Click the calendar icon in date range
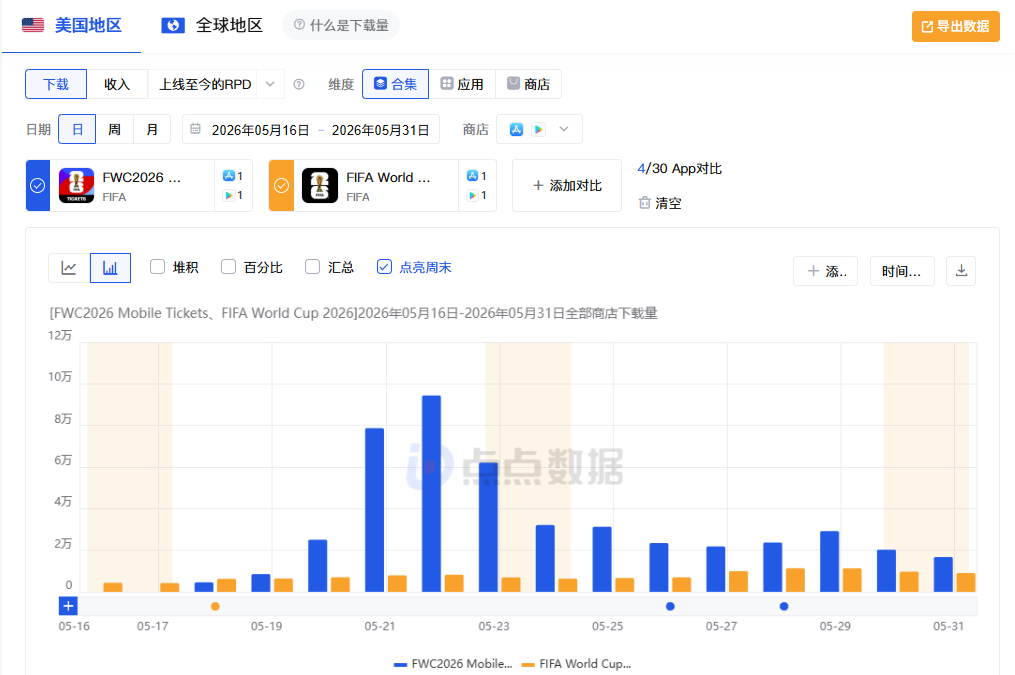 [195, 129]
